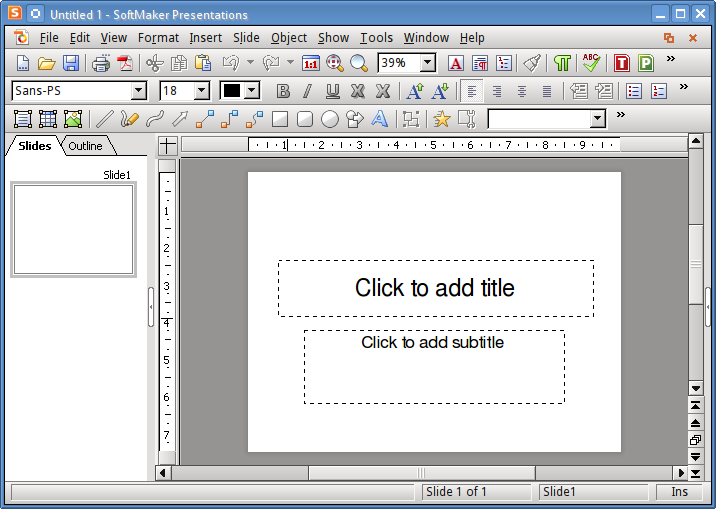Click the Print icon in toolbar
Image resolution: width=716 pixels, height=509 pixels.
tap(101, 63)
